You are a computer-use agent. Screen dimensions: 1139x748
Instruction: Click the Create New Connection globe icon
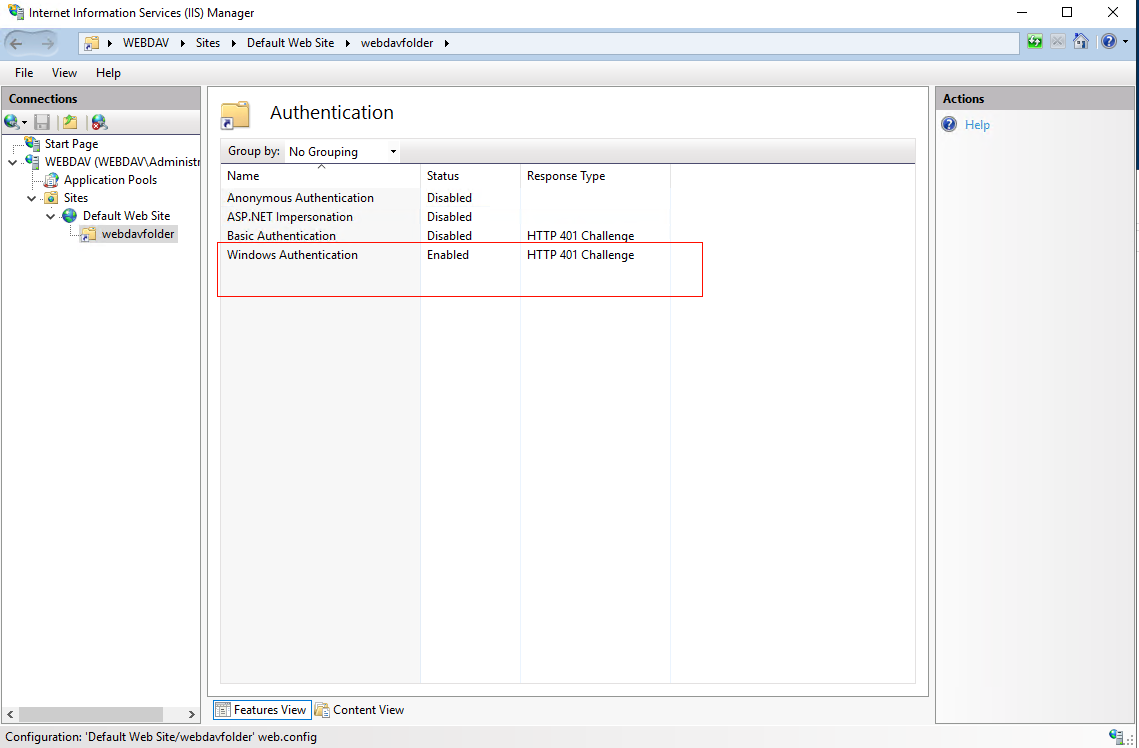tap(12, 122)
